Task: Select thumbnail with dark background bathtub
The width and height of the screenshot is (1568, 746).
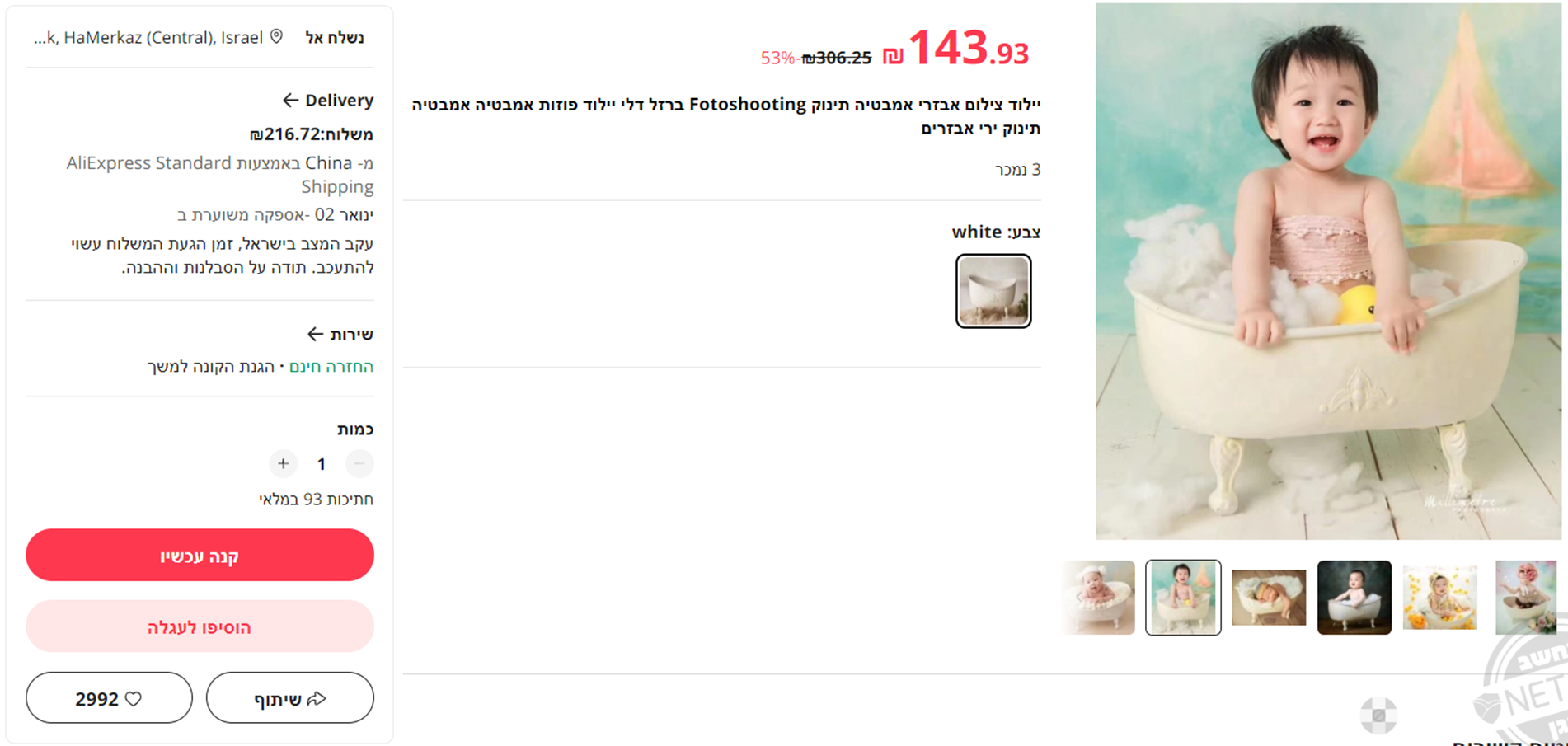Action: coord(1354,598)
